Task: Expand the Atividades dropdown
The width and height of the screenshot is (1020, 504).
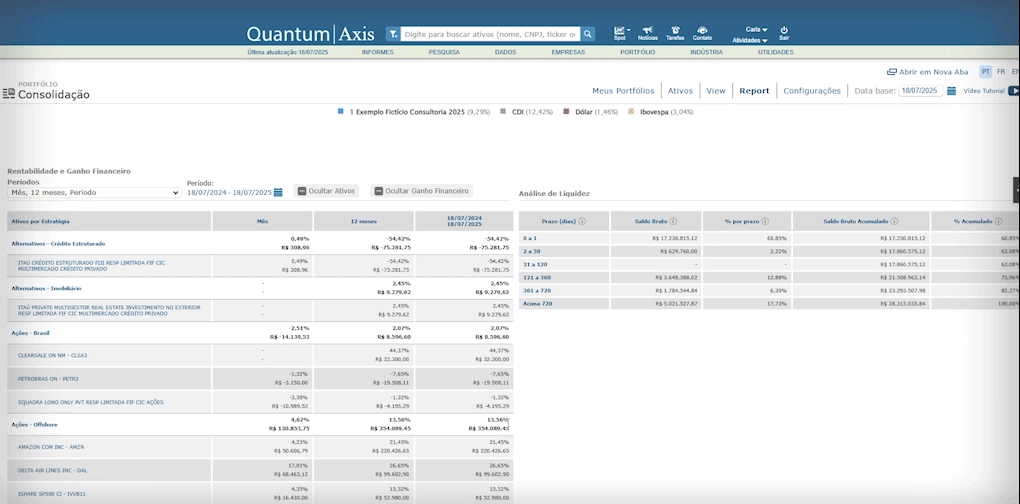Action: 750,40
